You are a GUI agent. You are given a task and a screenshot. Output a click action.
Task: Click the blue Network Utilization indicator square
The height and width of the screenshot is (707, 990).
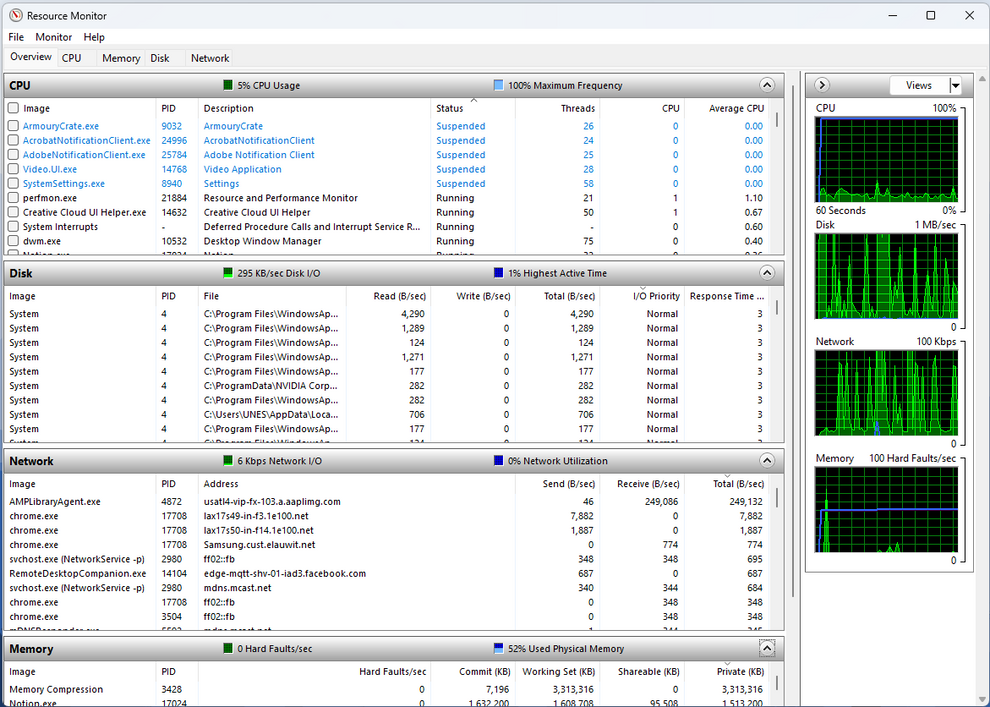(x=497, y=461)
